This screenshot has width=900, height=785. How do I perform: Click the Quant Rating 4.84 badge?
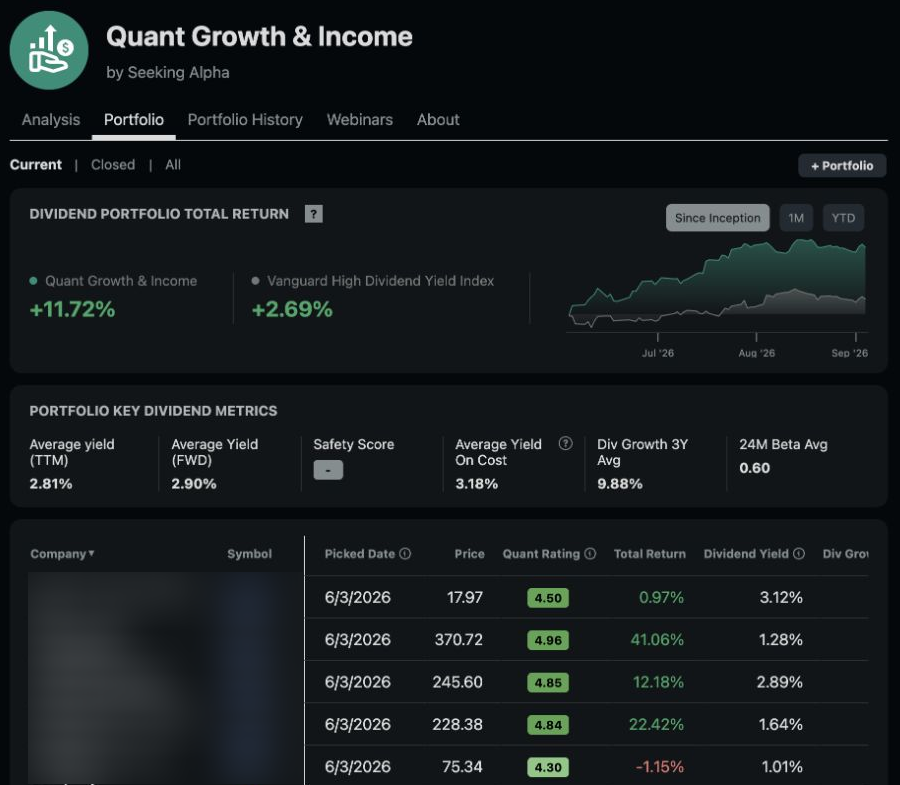[x=548, y=725]
